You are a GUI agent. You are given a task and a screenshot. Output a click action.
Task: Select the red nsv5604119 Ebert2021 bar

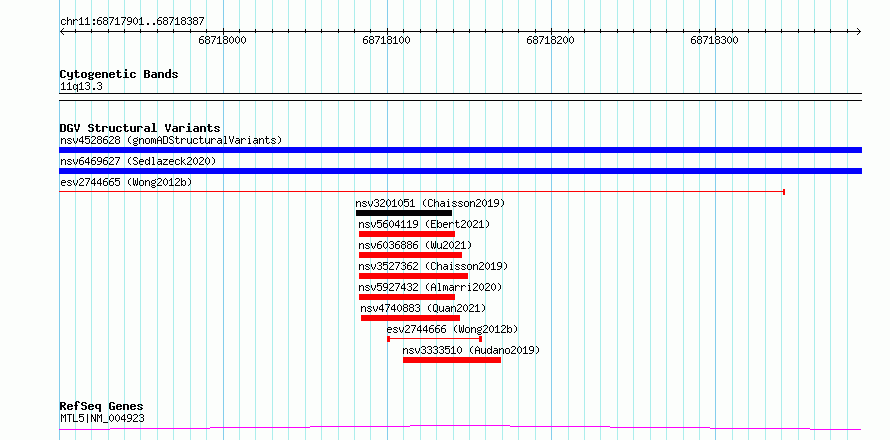(407, 234)
